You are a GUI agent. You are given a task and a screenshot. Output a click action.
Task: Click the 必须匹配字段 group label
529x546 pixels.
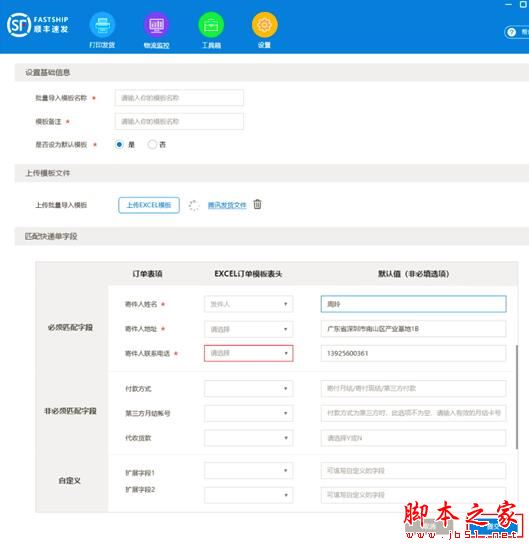[x=70, y=327]
